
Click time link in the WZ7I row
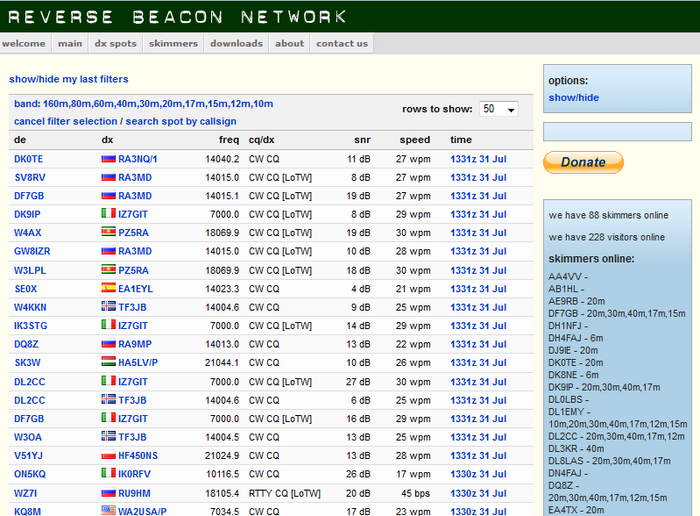(x=478, y=493)
